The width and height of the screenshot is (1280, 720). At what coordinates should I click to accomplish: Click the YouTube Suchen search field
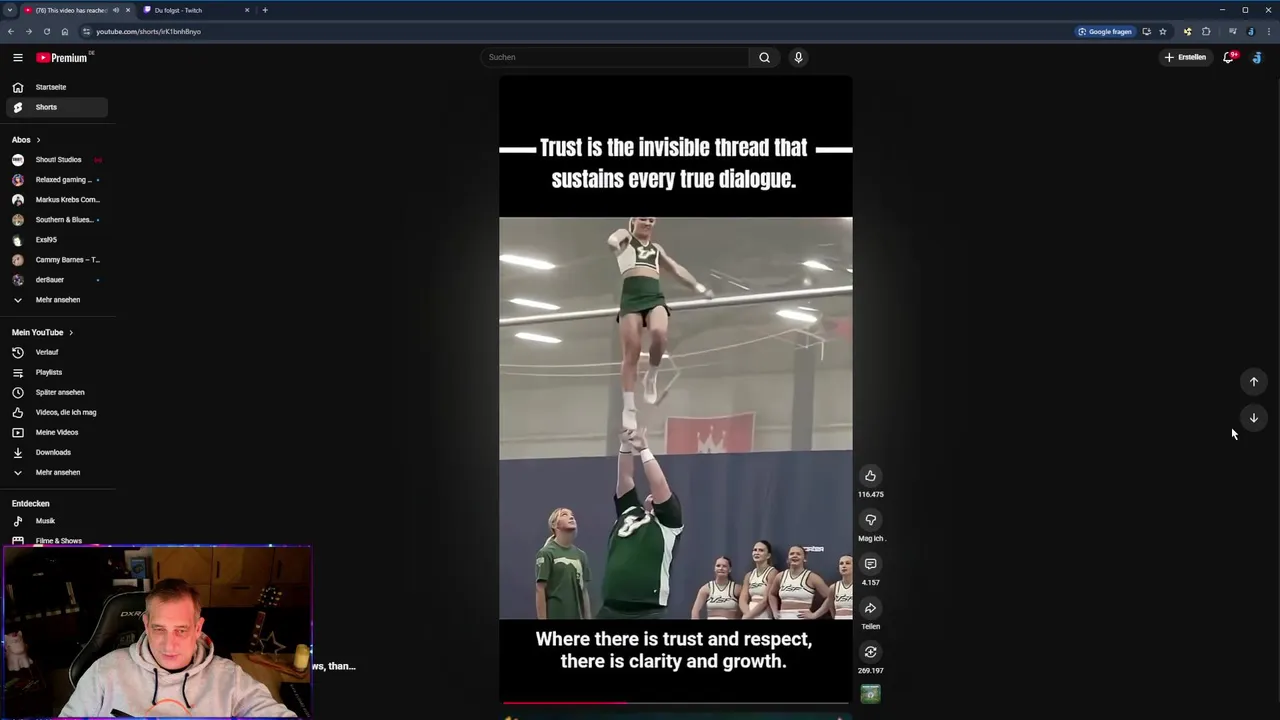614,57
